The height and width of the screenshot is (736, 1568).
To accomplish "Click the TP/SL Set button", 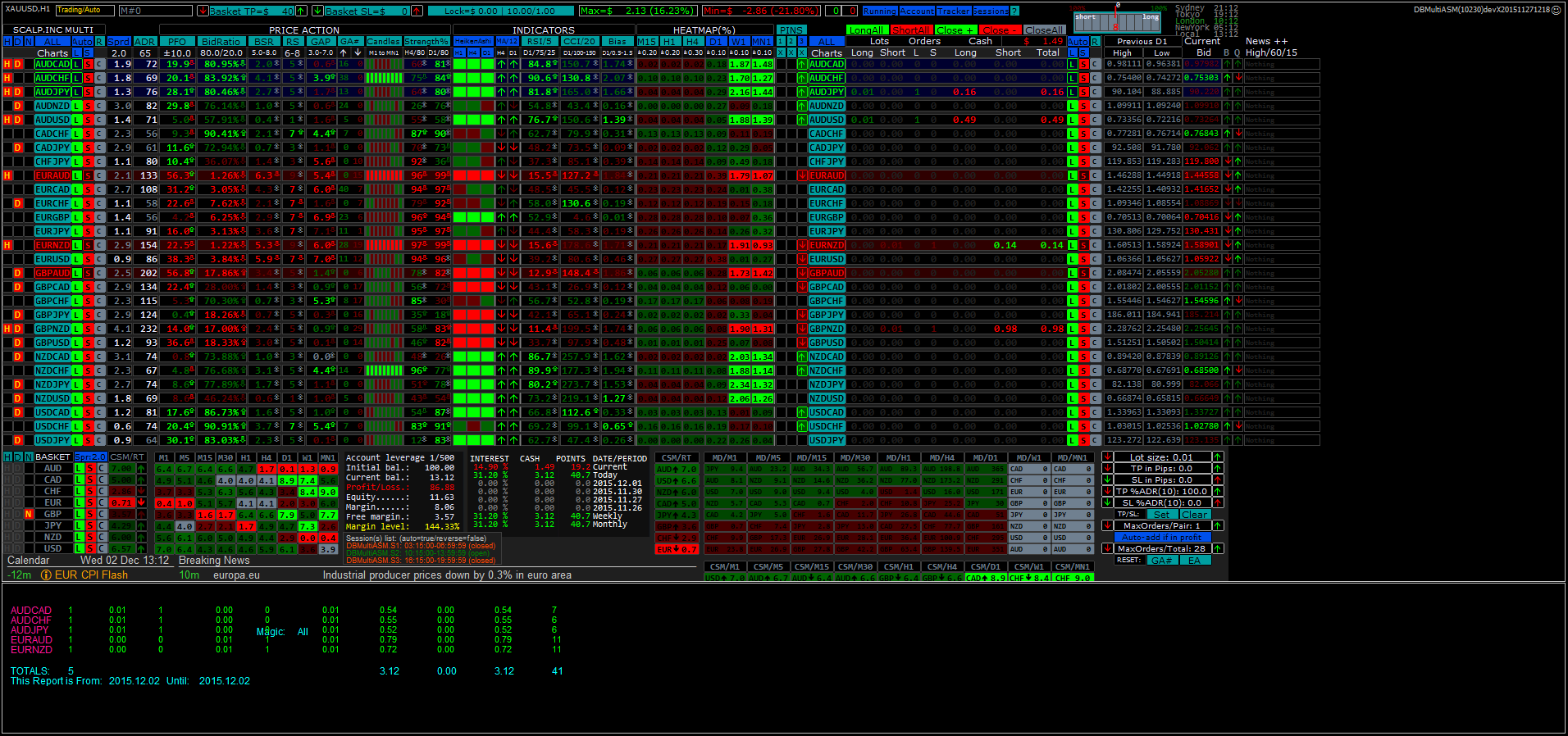I will (1163, 514).
